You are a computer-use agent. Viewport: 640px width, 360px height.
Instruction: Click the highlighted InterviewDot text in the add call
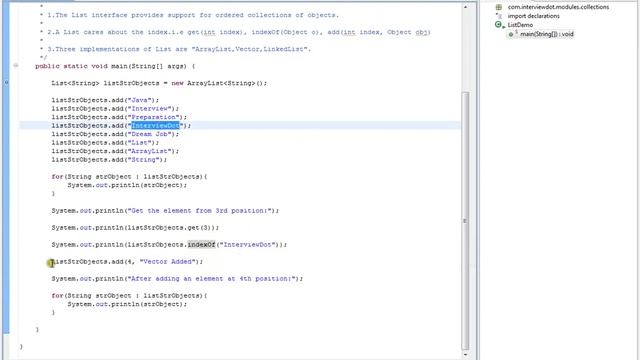coord(156,126)
